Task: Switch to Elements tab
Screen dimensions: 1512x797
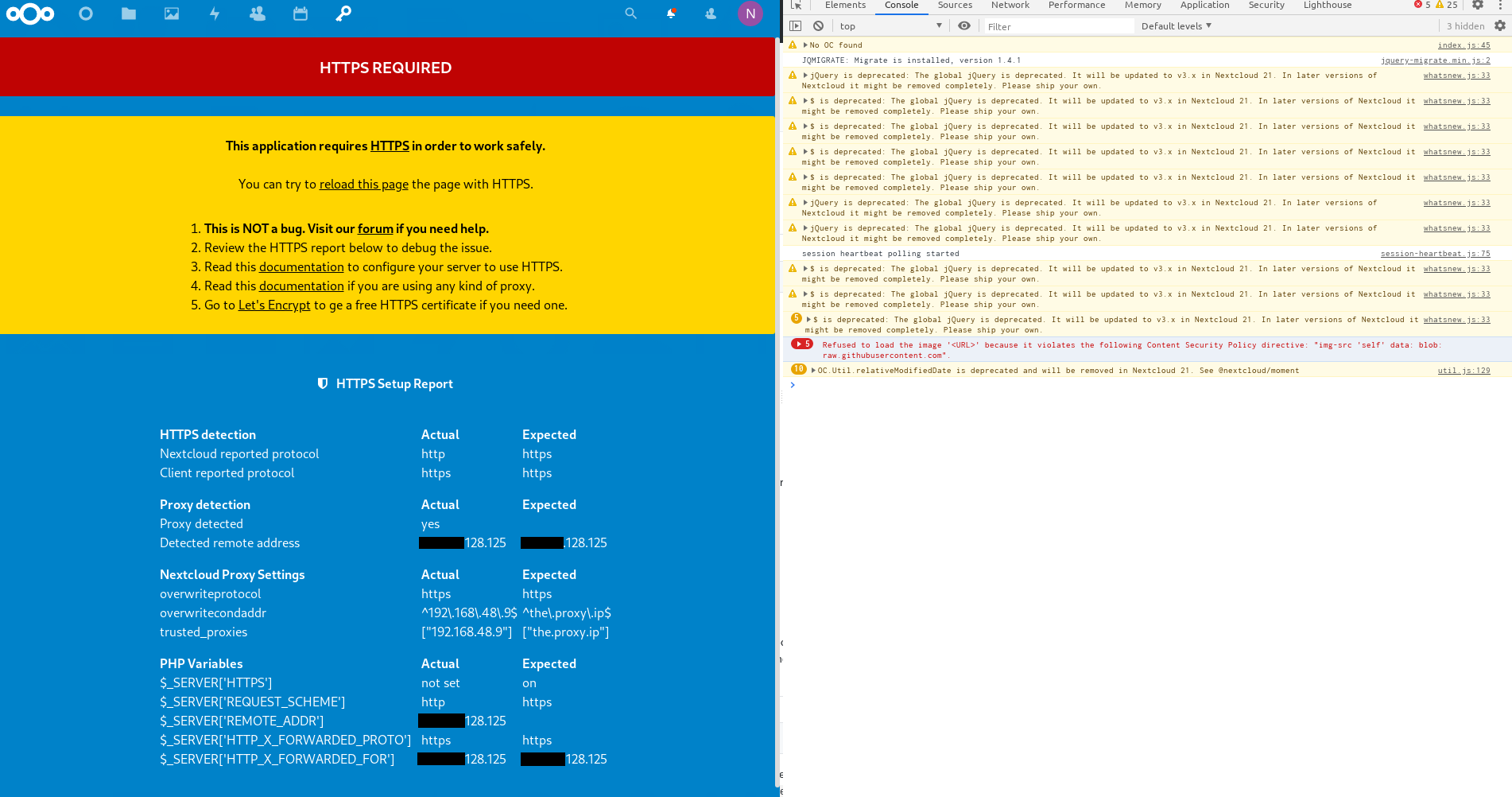Action: (x=845, y=5)
